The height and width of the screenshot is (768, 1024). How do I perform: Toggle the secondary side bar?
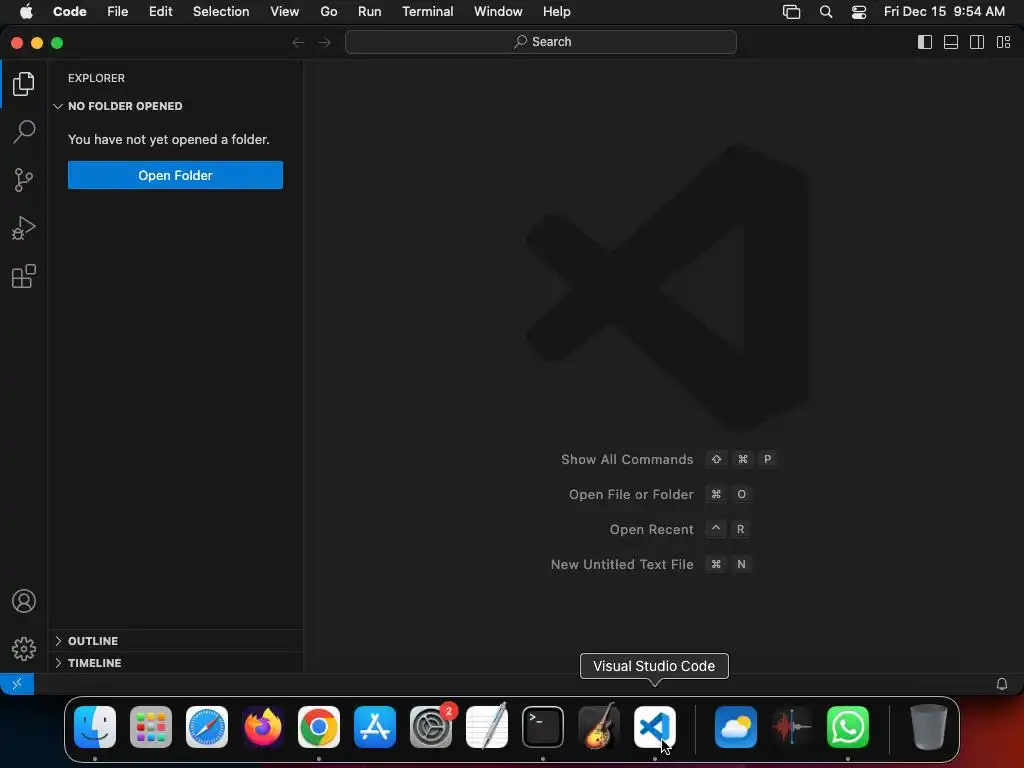[x=977, y=42]
